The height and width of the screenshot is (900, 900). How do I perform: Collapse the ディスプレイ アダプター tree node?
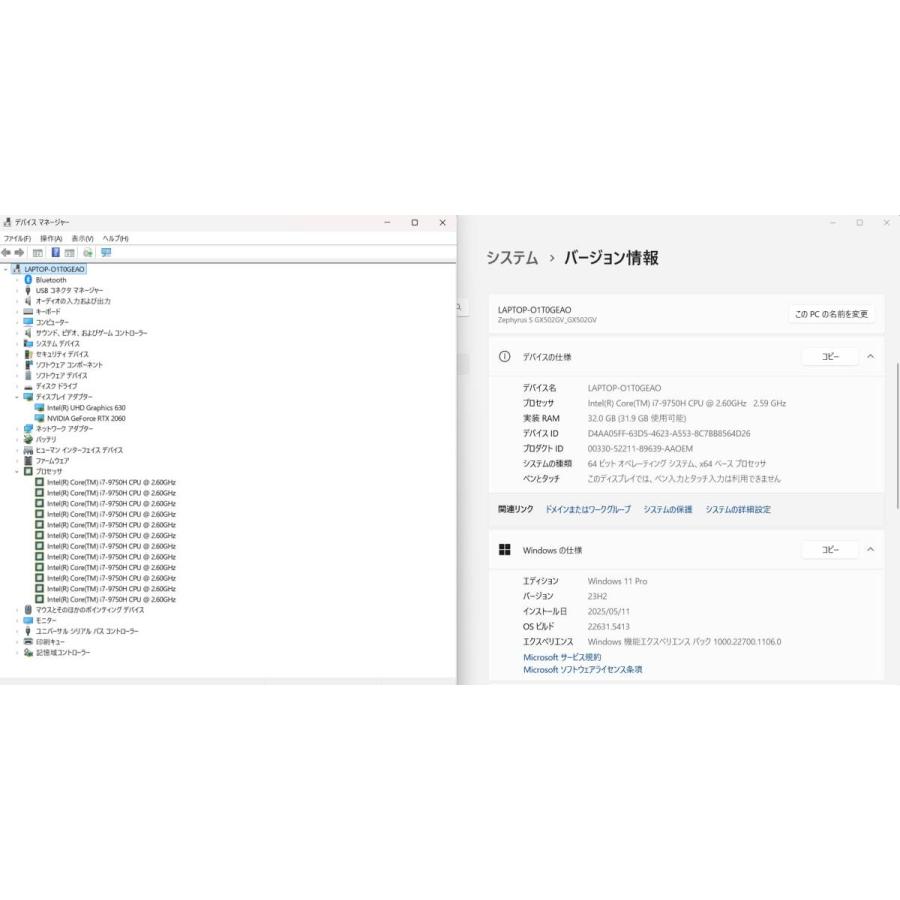click(17, 397)
